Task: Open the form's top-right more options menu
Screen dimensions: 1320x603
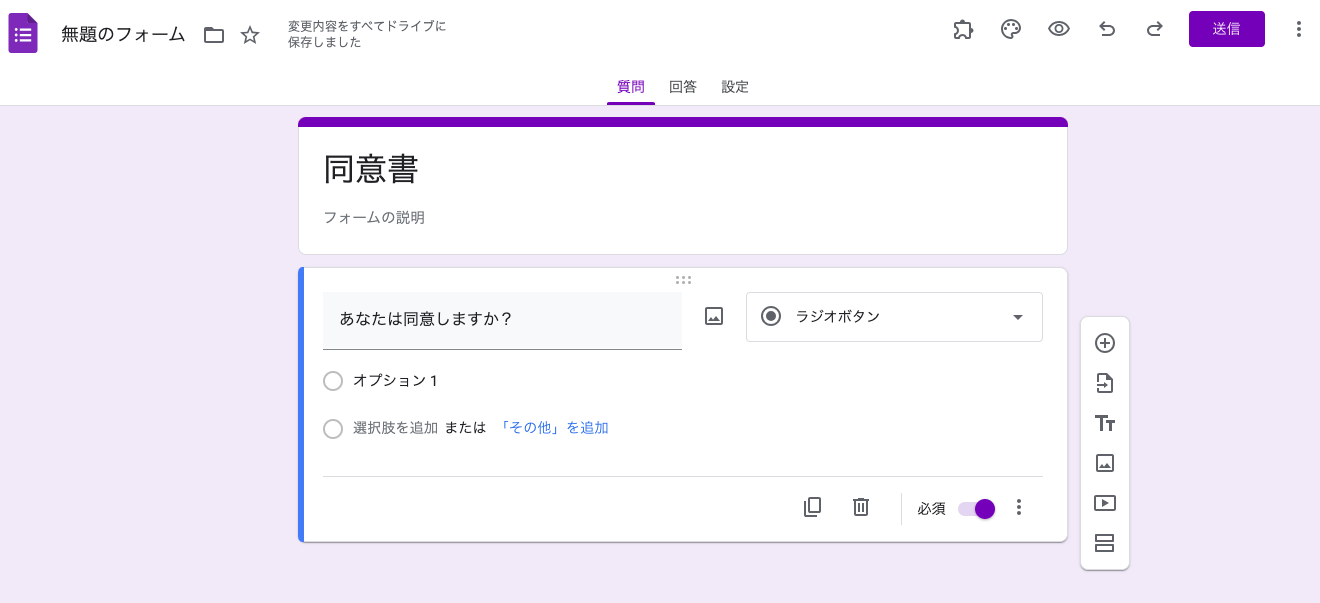Action: tap(1299, 29)
